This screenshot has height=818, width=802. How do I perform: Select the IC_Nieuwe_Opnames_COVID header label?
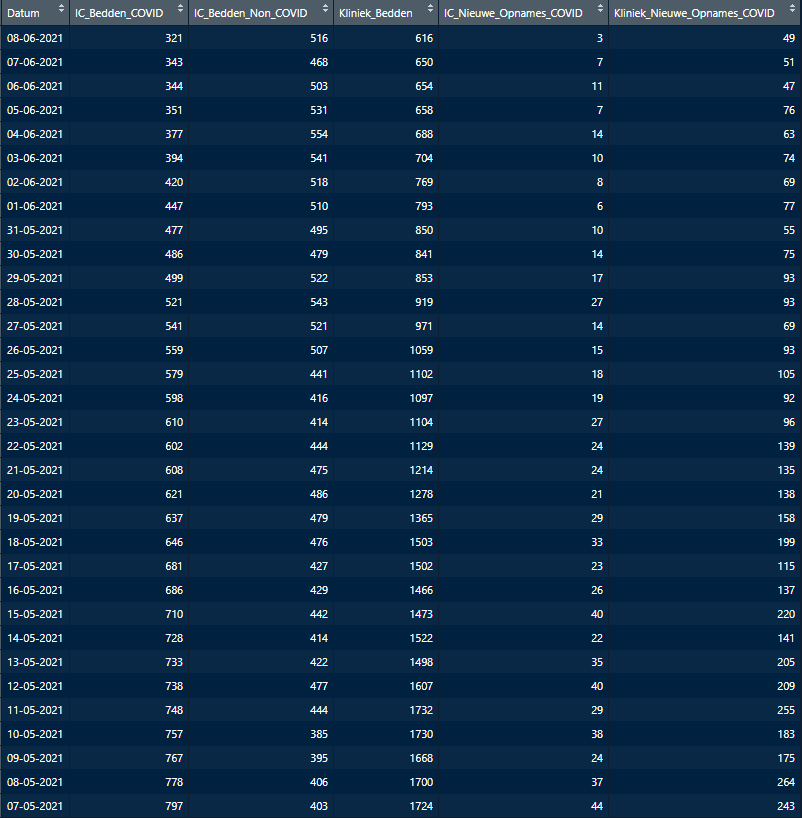click(513, 13)
